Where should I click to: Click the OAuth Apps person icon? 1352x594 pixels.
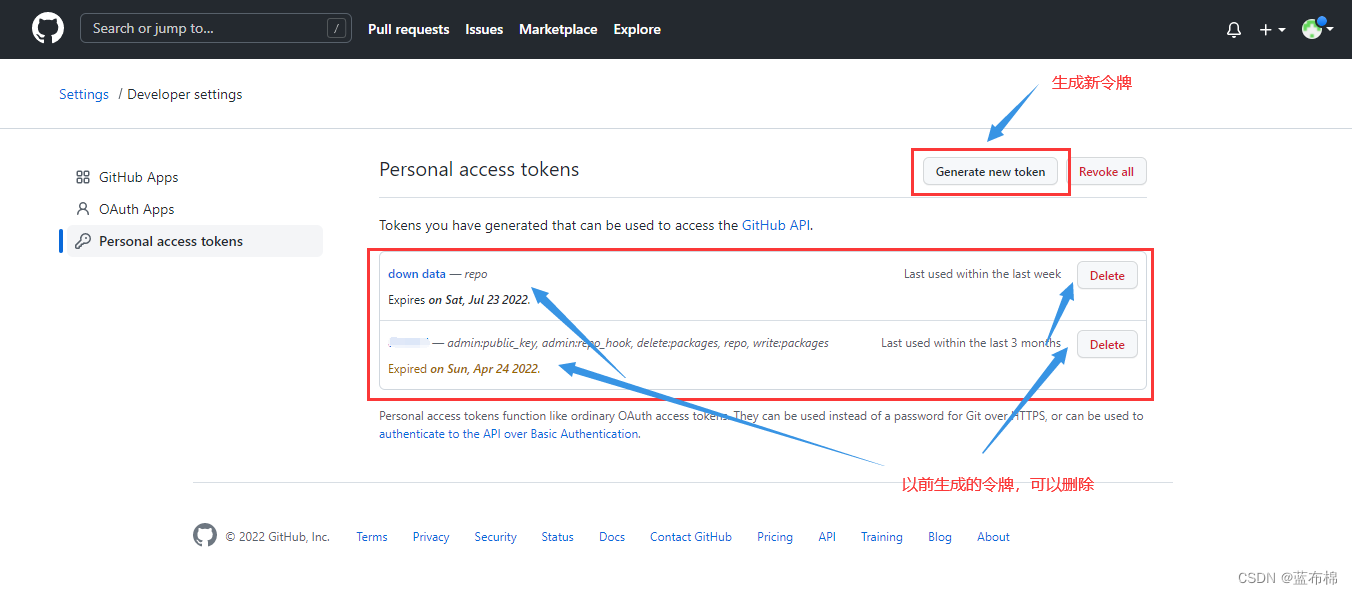point(83,209)
